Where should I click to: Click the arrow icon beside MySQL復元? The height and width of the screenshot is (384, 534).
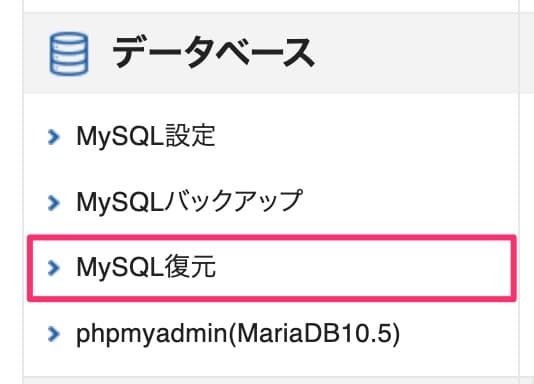pos(54,268)
